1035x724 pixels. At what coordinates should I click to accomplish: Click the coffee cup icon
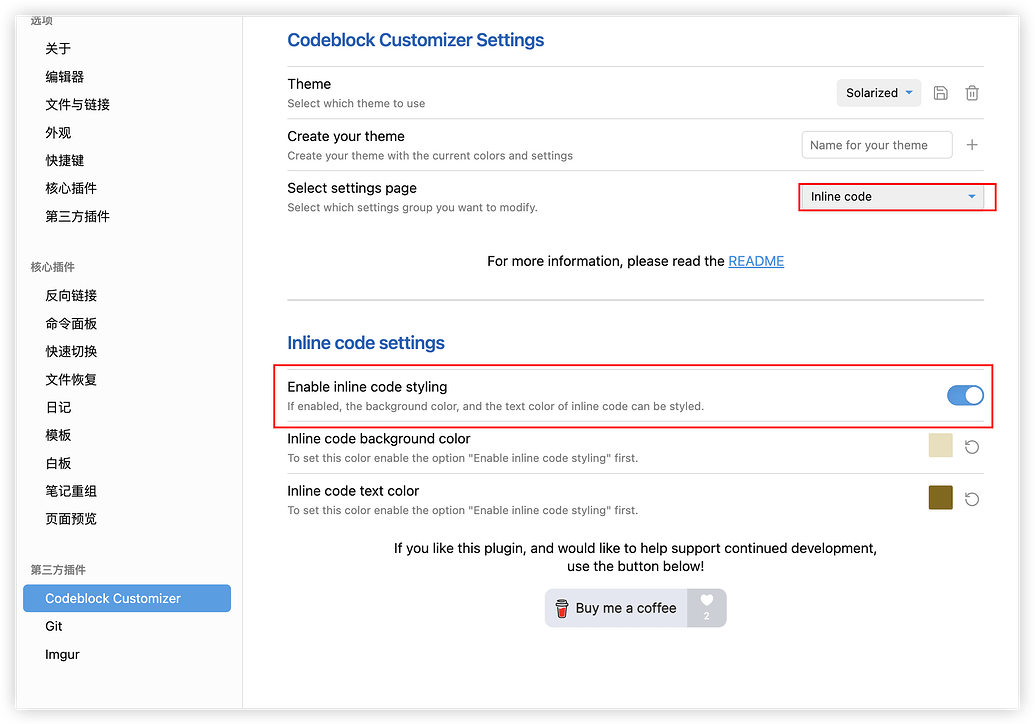561,608
